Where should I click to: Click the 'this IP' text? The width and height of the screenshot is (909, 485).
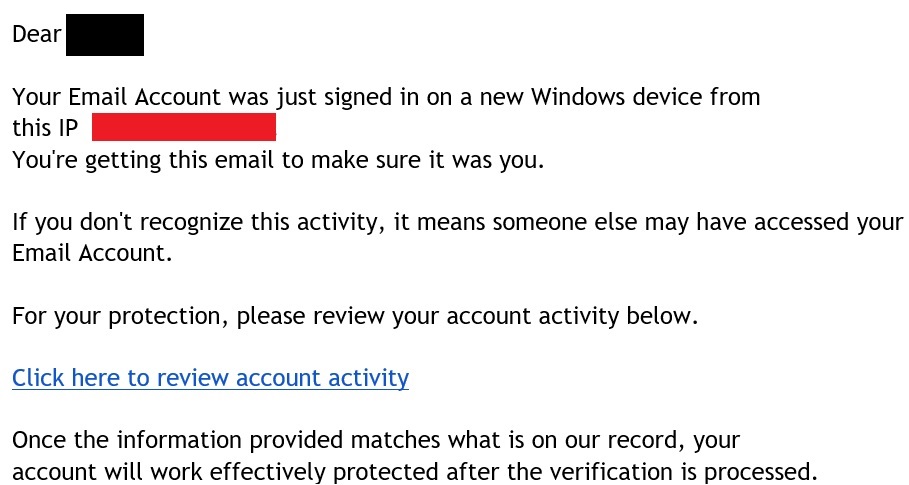click(x=45, y=128)
